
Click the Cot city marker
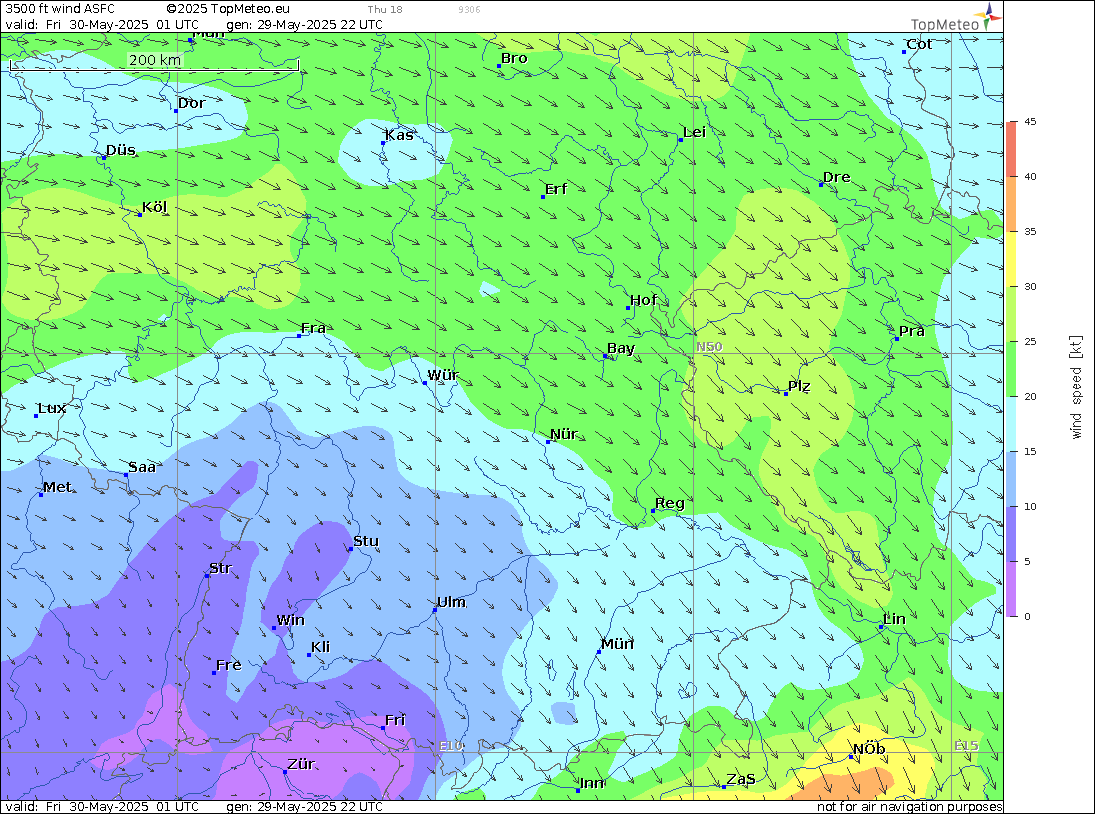click(x=904, y=52)
